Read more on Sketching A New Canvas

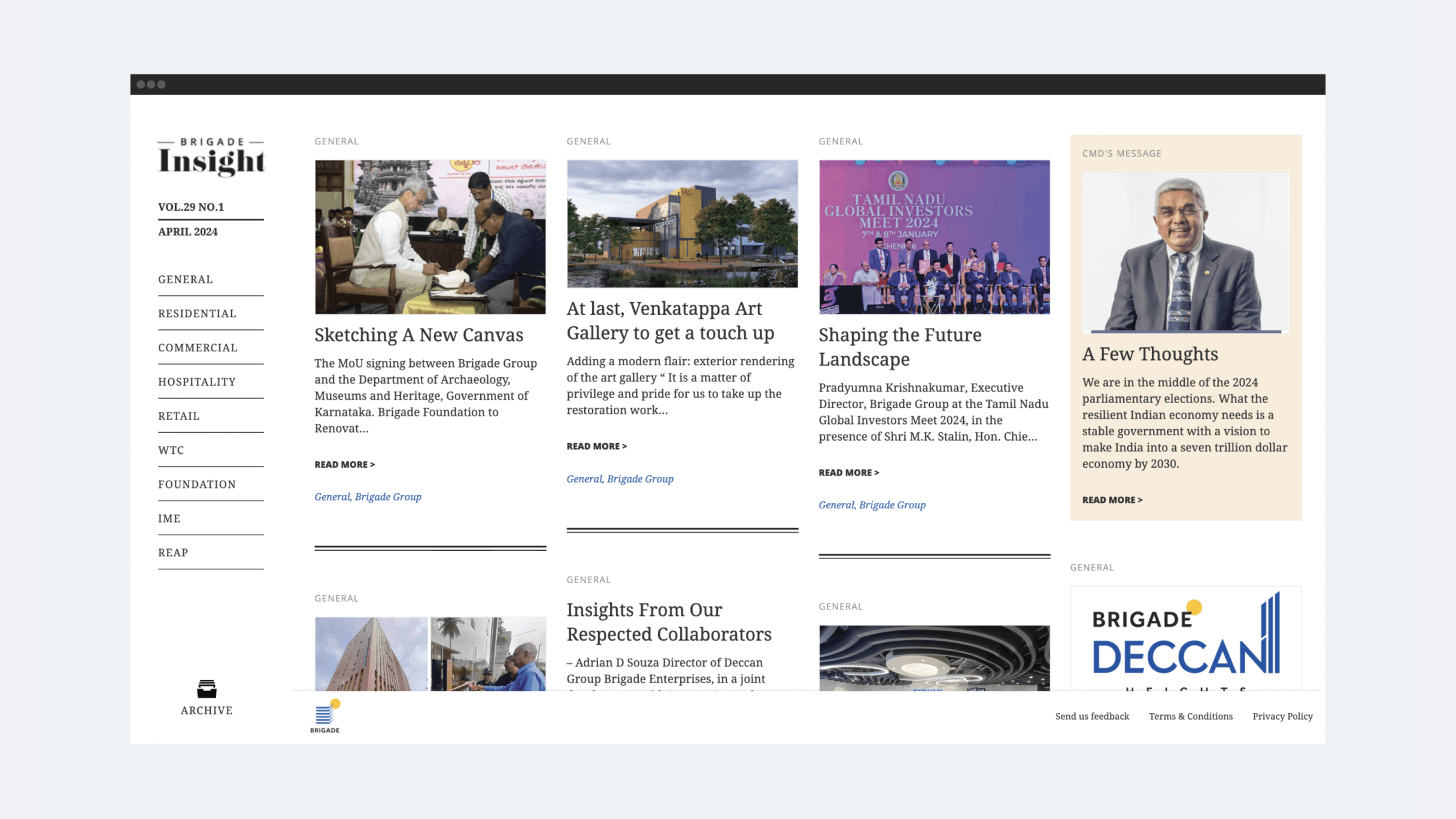tap(345, 464)
